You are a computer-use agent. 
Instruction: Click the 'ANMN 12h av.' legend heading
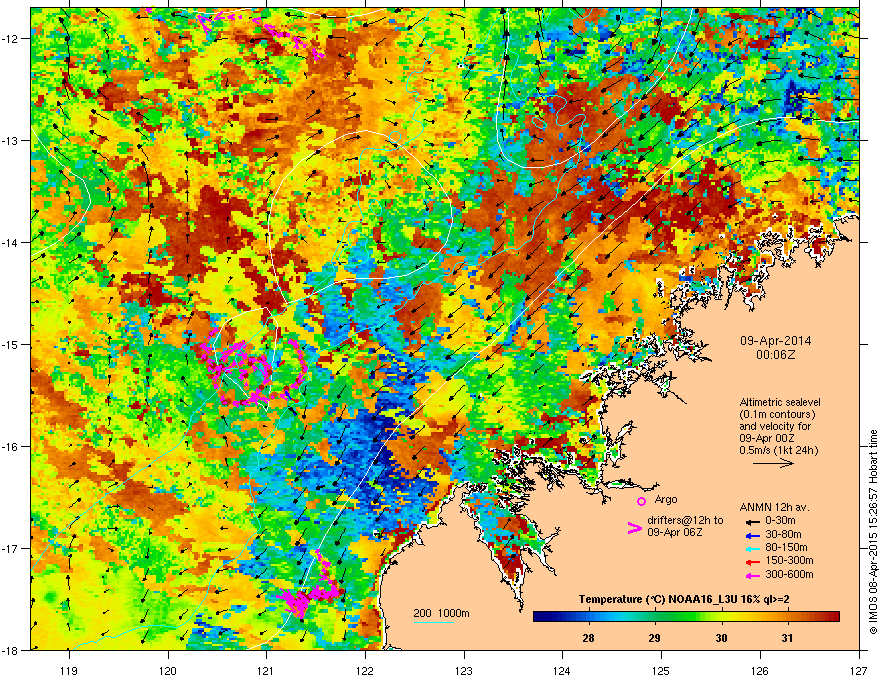click(x=774, y=507)
